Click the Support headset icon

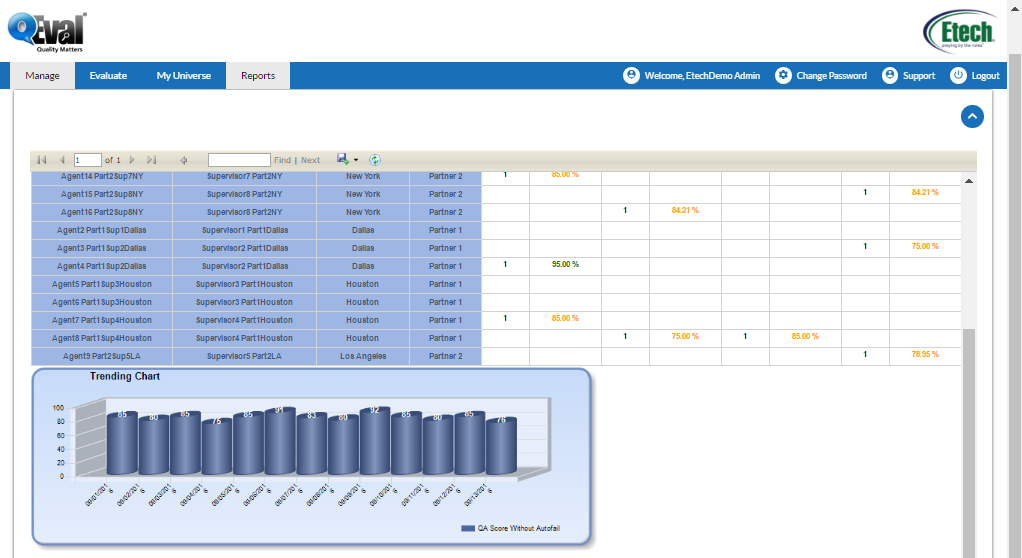pos(890,76)
